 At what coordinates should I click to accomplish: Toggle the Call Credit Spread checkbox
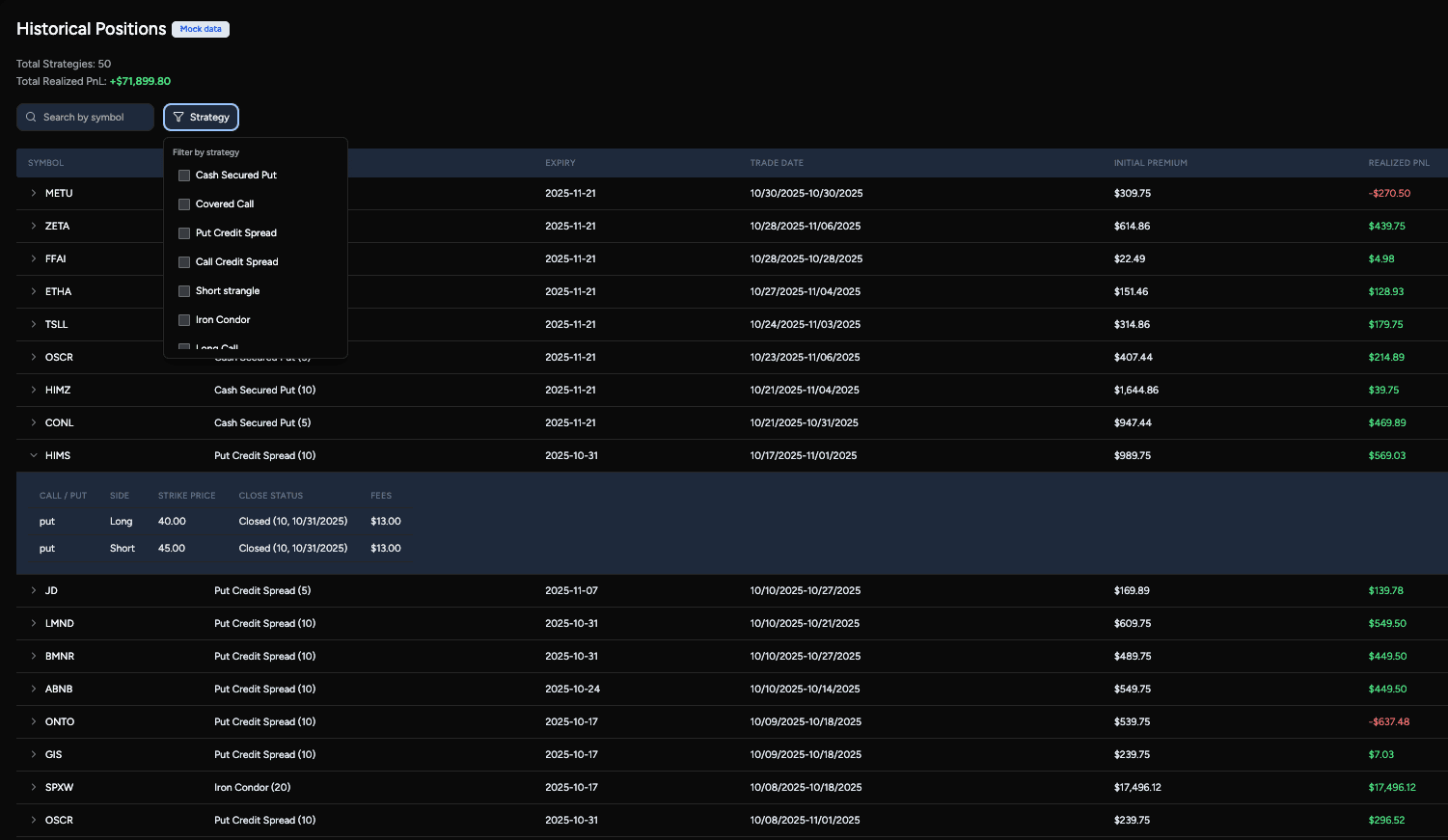(184, 262)
